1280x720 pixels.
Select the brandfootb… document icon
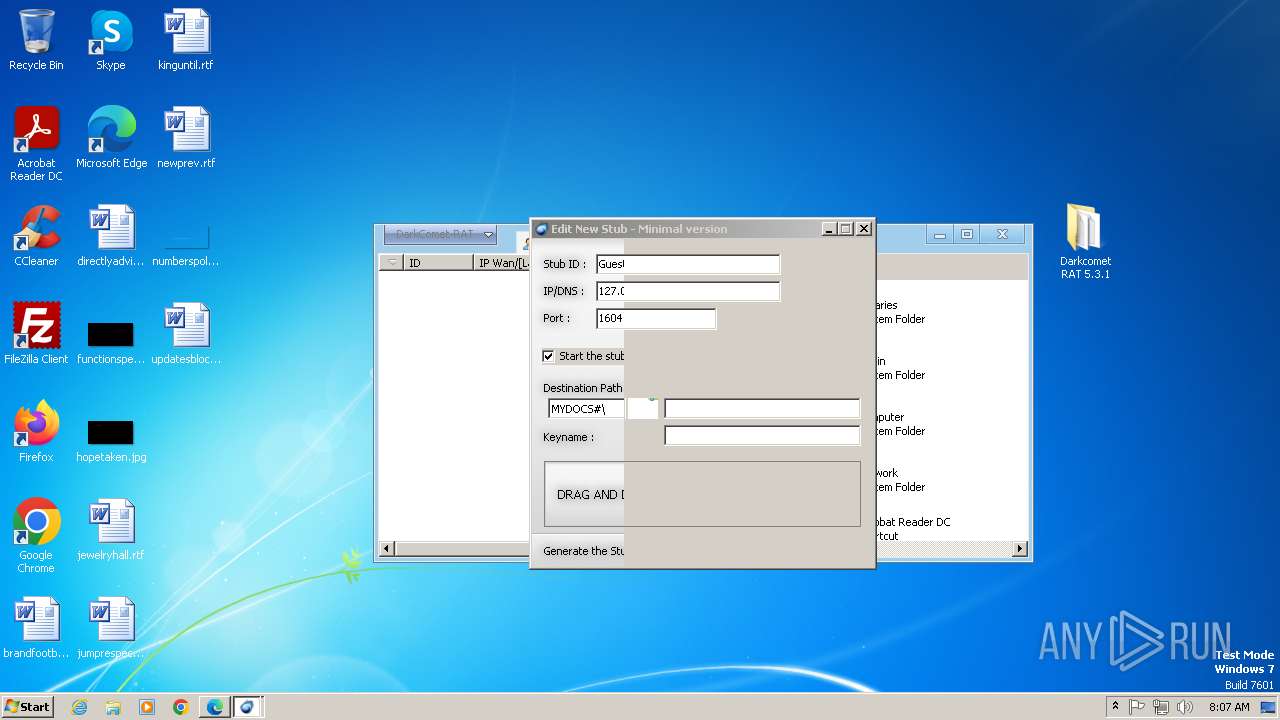coord(36,628)
